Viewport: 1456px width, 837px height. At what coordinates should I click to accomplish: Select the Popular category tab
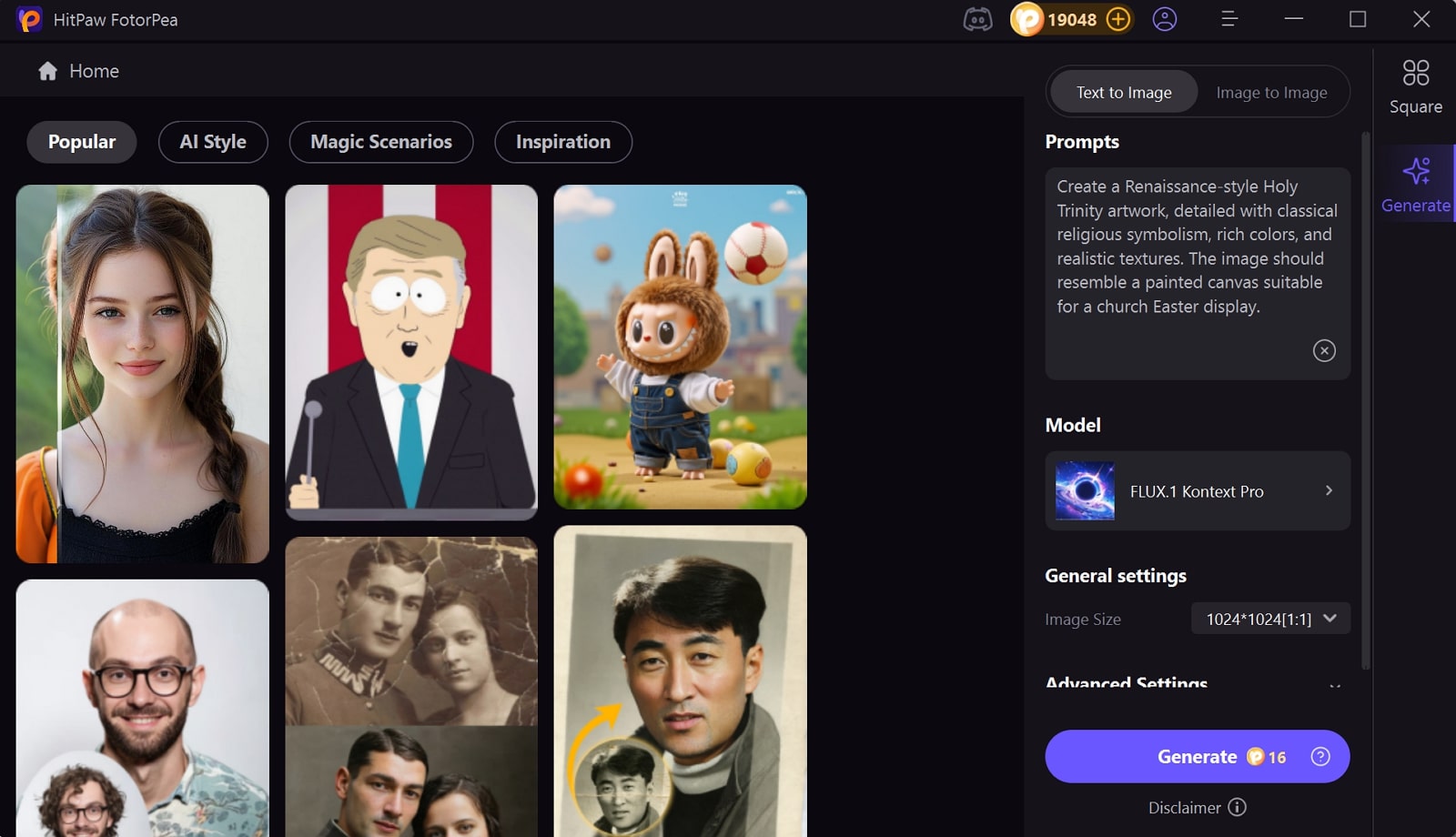click(82, 142)
